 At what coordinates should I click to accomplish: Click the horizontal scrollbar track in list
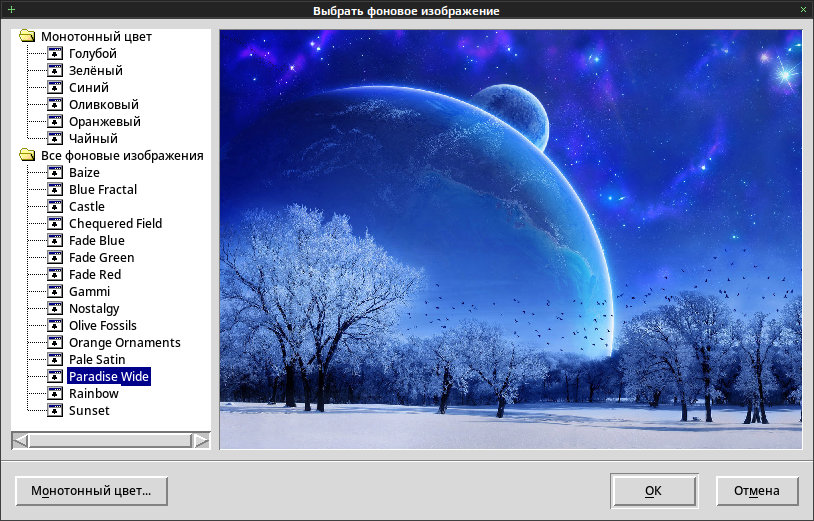click(111, 441)
